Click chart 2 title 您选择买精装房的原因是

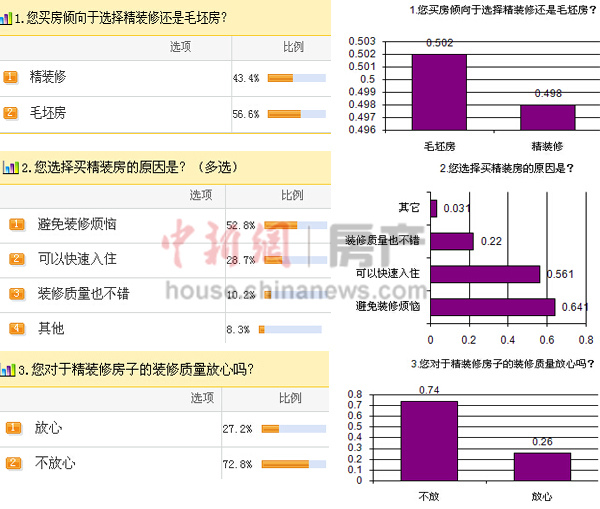[506, 168]
